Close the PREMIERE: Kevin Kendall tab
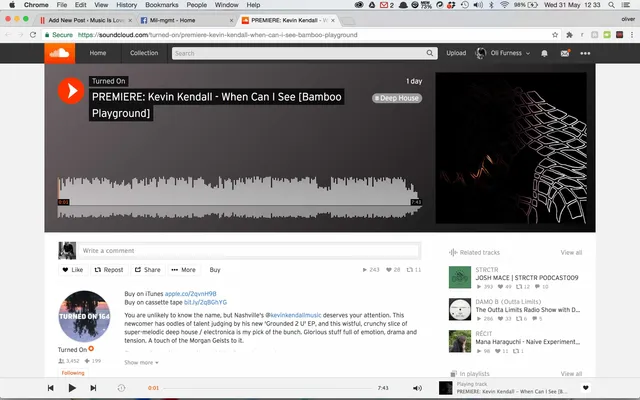 333,20
